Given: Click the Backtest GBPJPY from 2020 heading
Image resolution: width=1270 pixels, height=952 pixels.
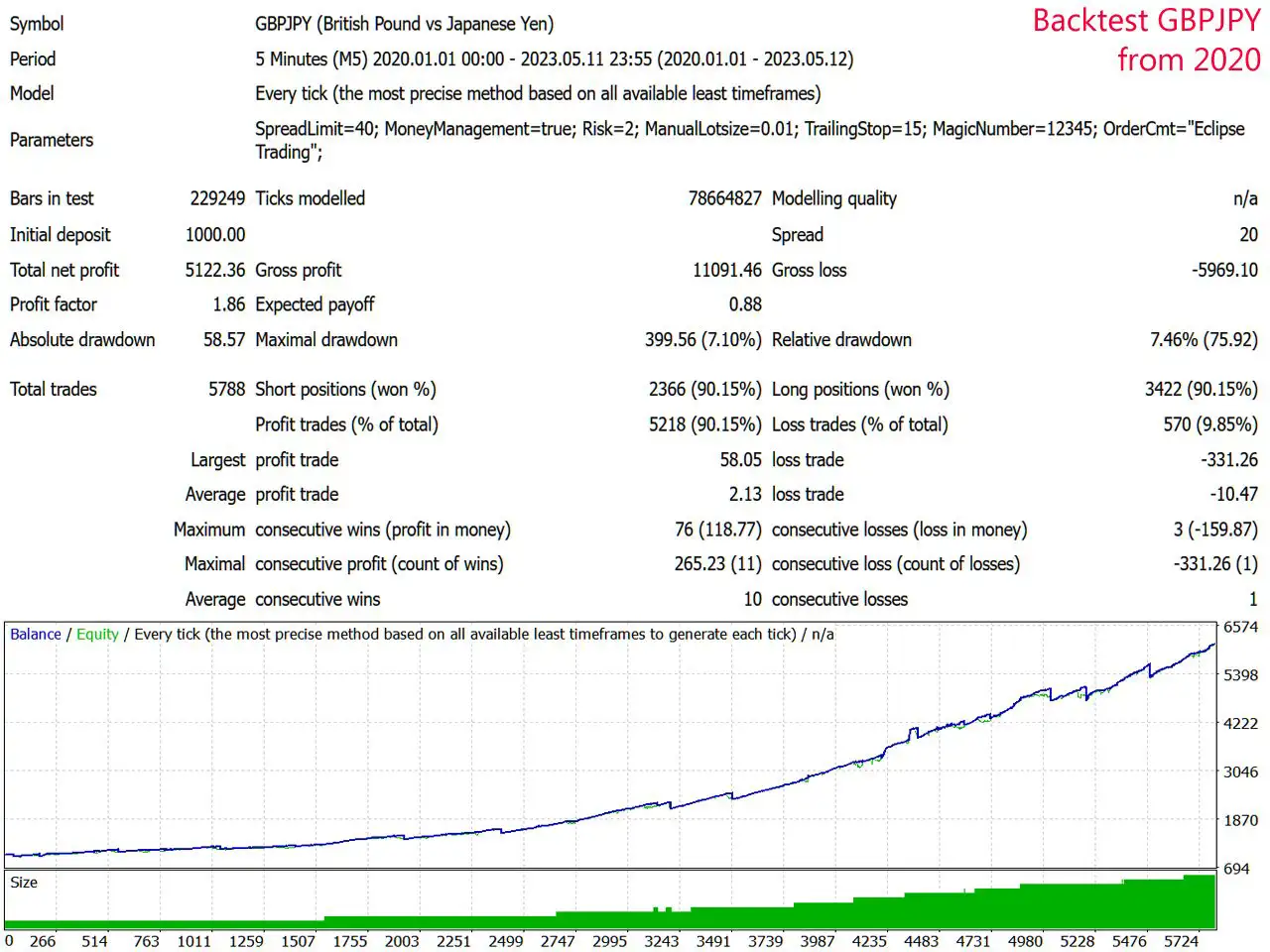Looking at the screenshot, I should [x=1145, y=40].
